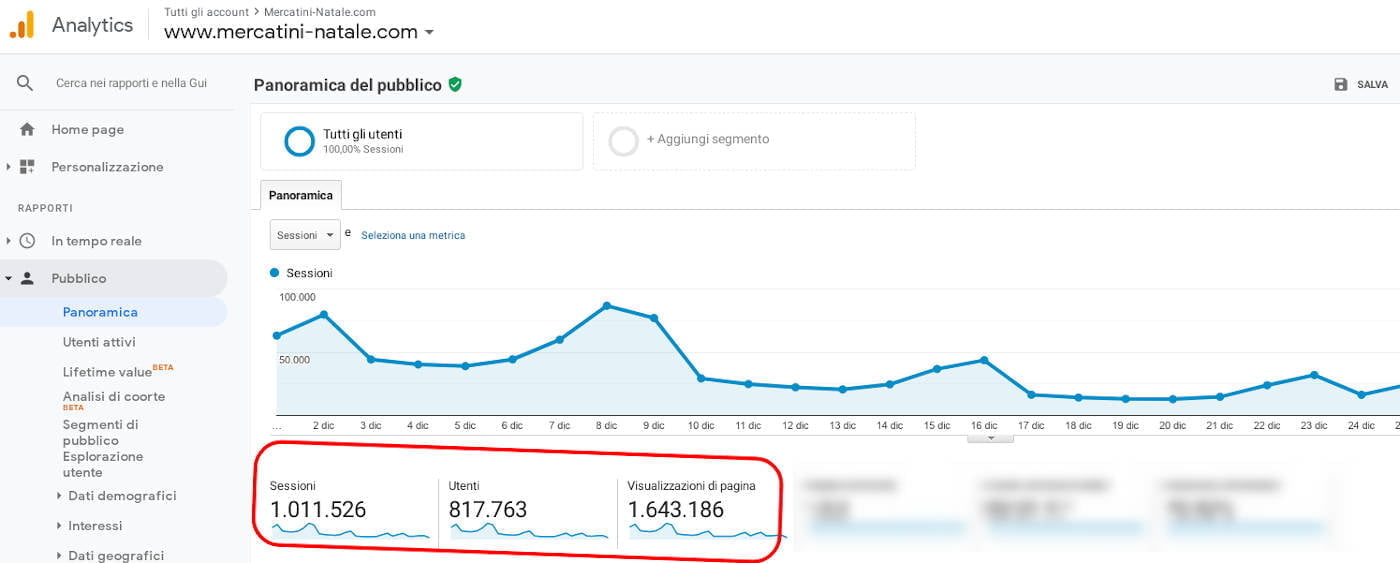Open the Sessioni metric dropdown
Image resolution: width=1400 pixels, height=563 pixels.
click(x=305, y=235)
